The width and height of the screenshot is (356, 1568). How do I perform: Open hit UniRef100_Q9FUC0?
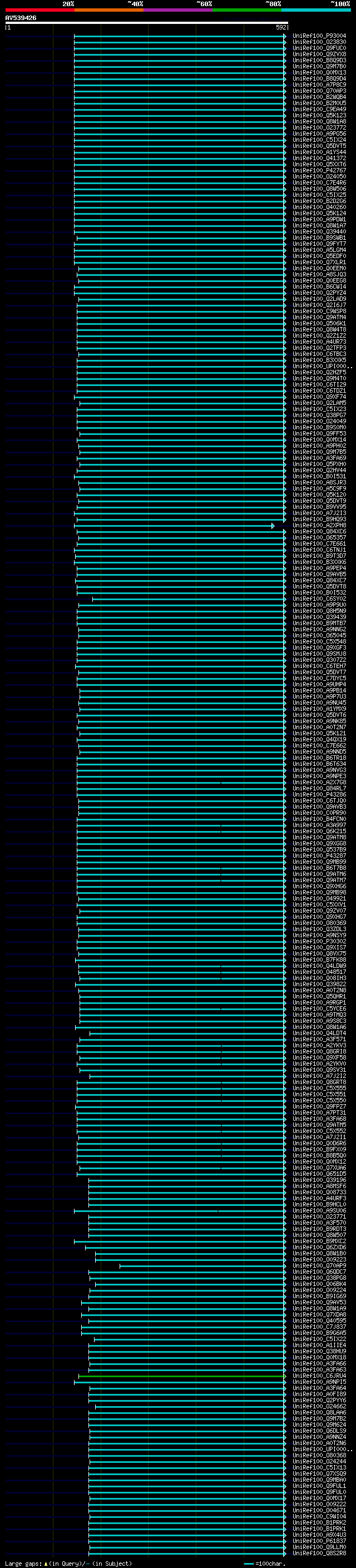tap(319, 48)
